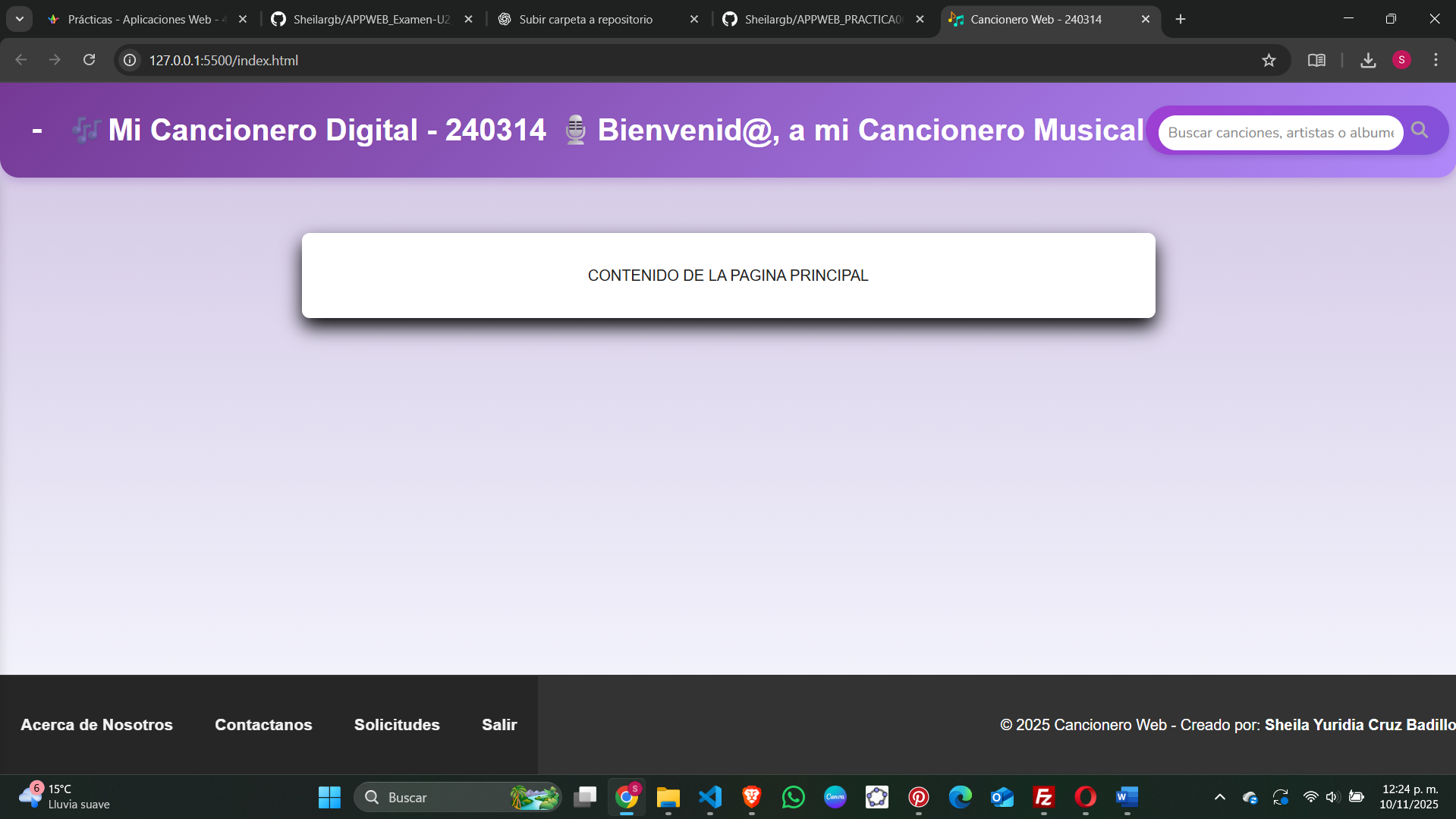The image size is (1456, 819).
Task: Show hidden system tray icons
Action: tap(1219, 797)
